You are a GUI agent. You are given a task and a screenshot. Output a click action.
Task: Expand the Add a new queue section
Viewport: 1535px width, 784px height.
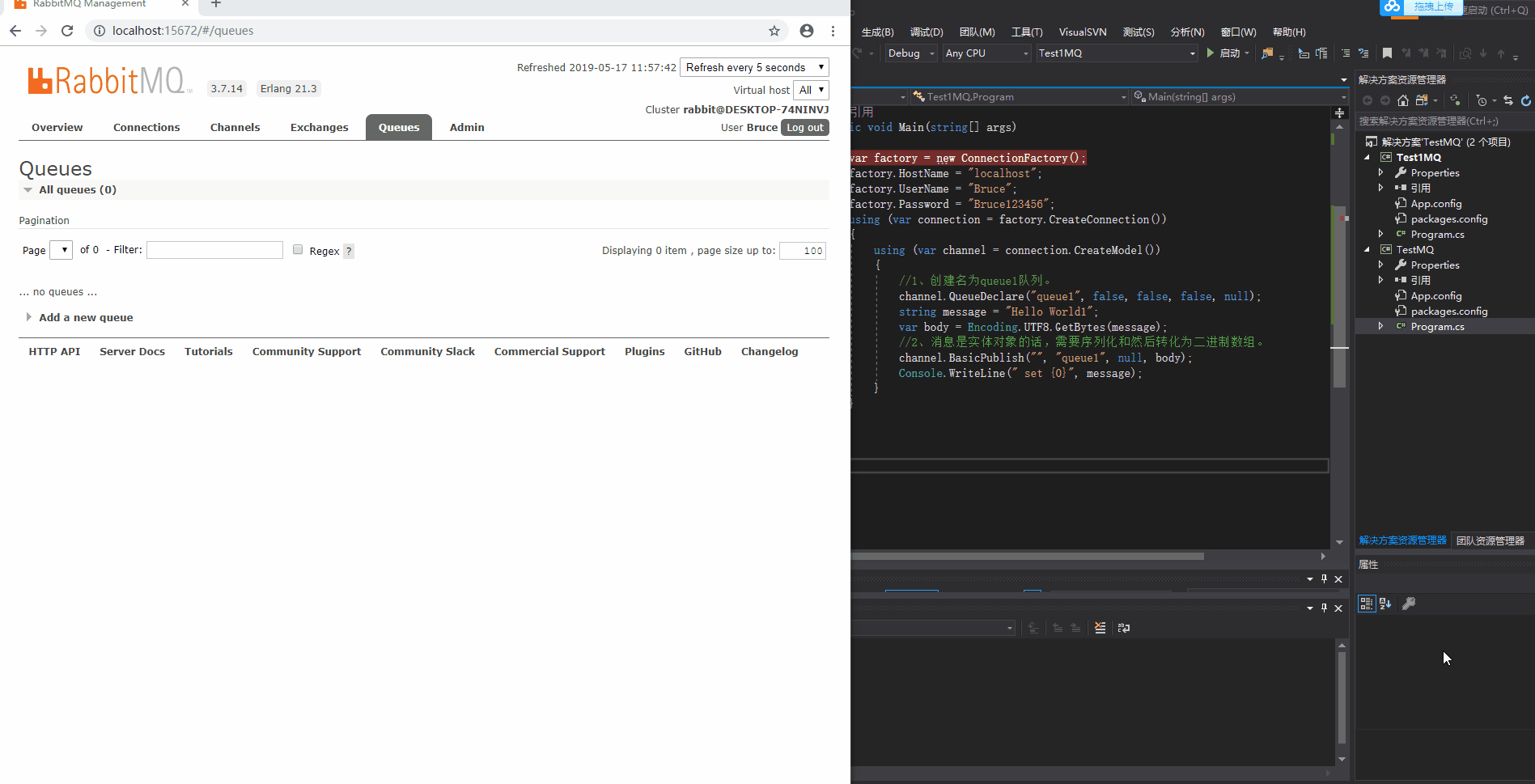point(86,317)
